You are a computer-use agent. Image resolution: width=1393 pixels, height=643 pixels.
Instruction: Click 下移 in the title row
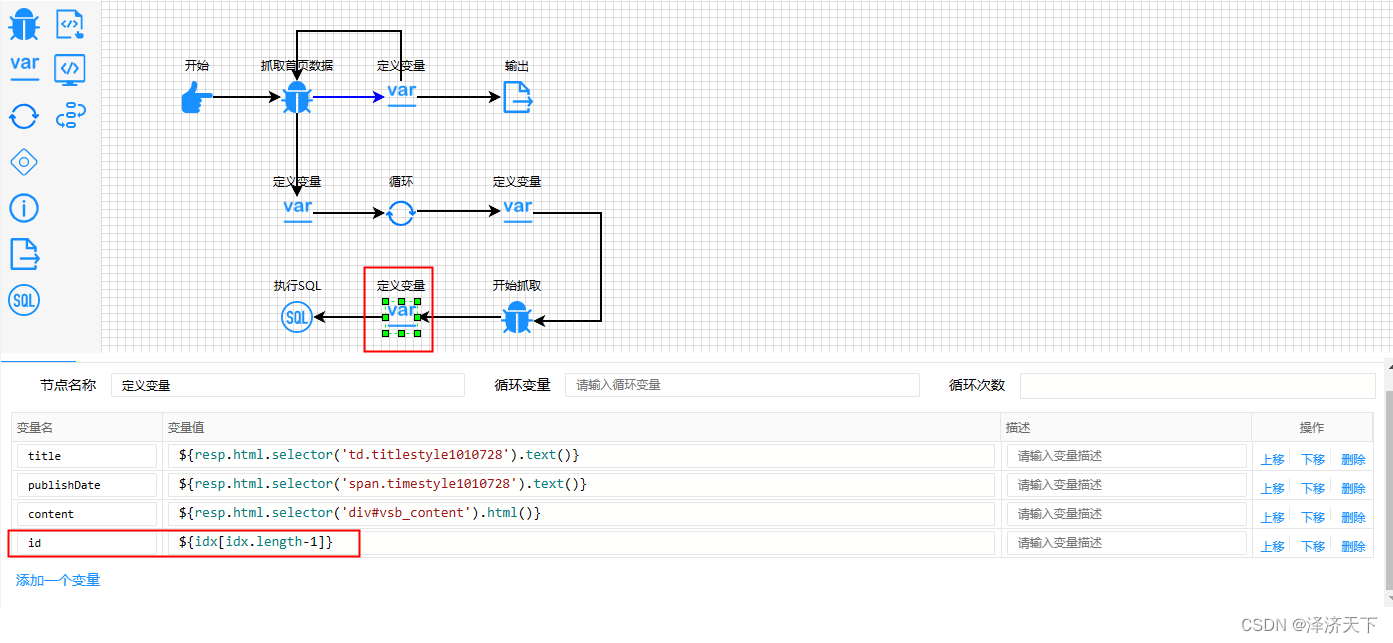point(1313,460)
